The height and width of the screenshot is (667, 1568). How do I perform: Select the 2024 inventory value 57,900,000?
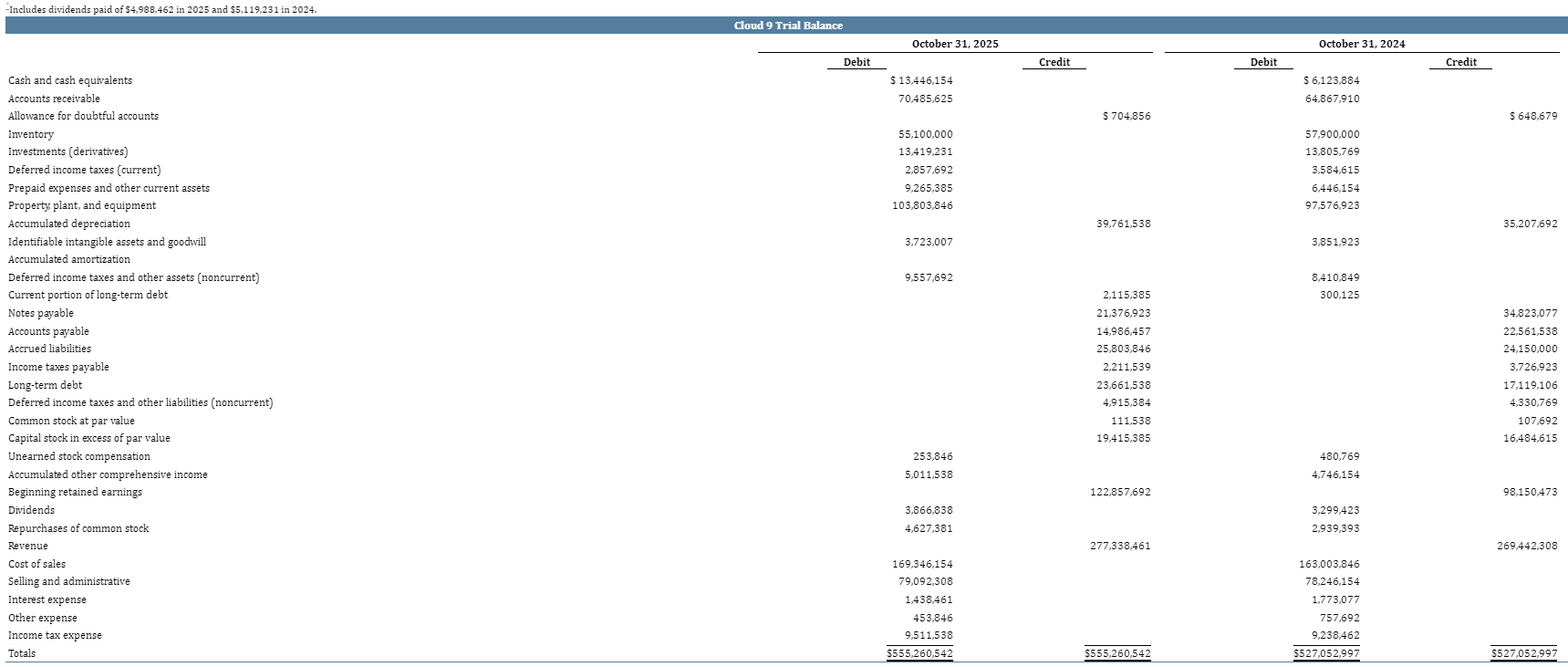(1333, 134)
